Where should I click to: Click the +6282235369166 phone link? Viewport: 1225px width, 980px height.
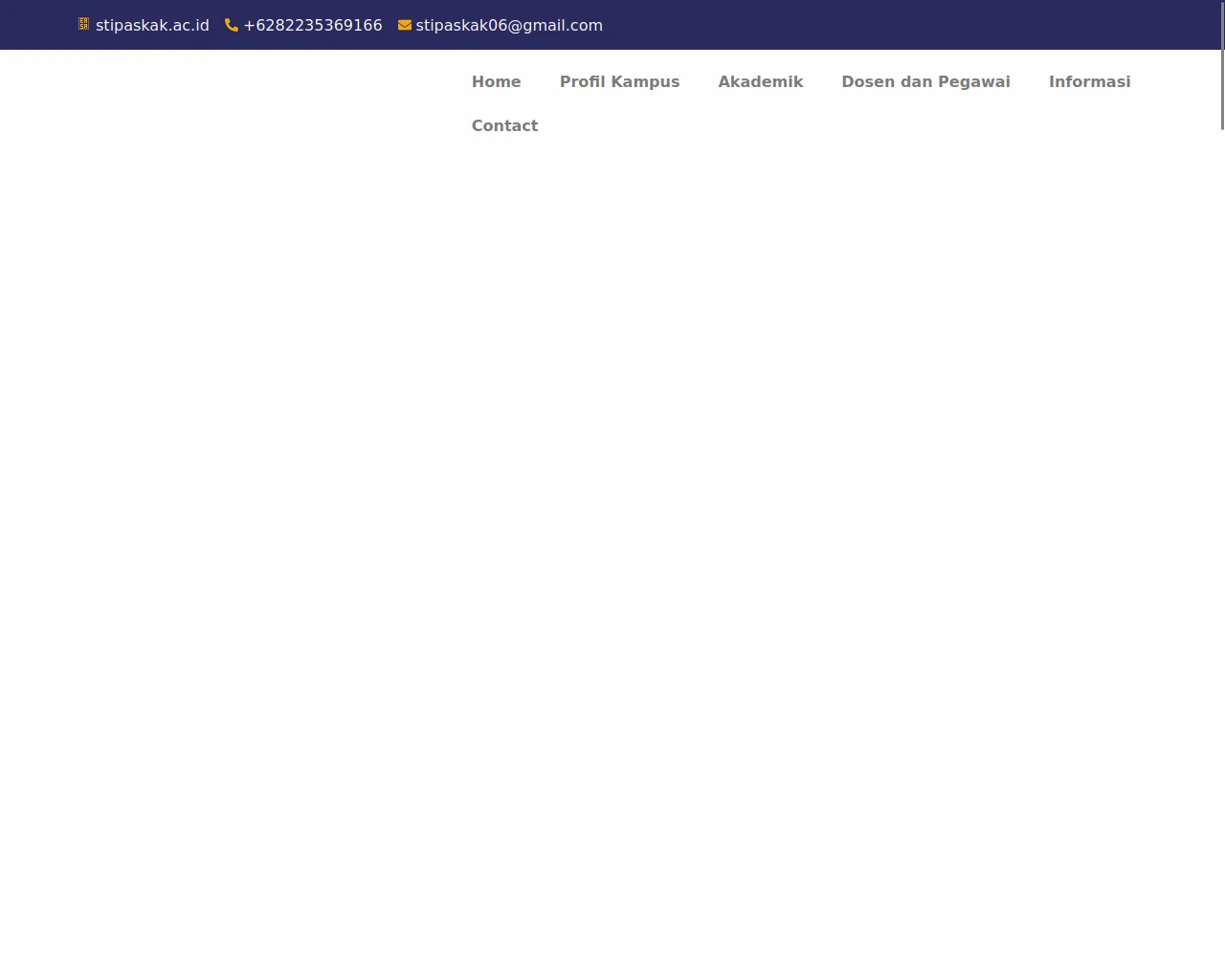[x=312, y=26]
